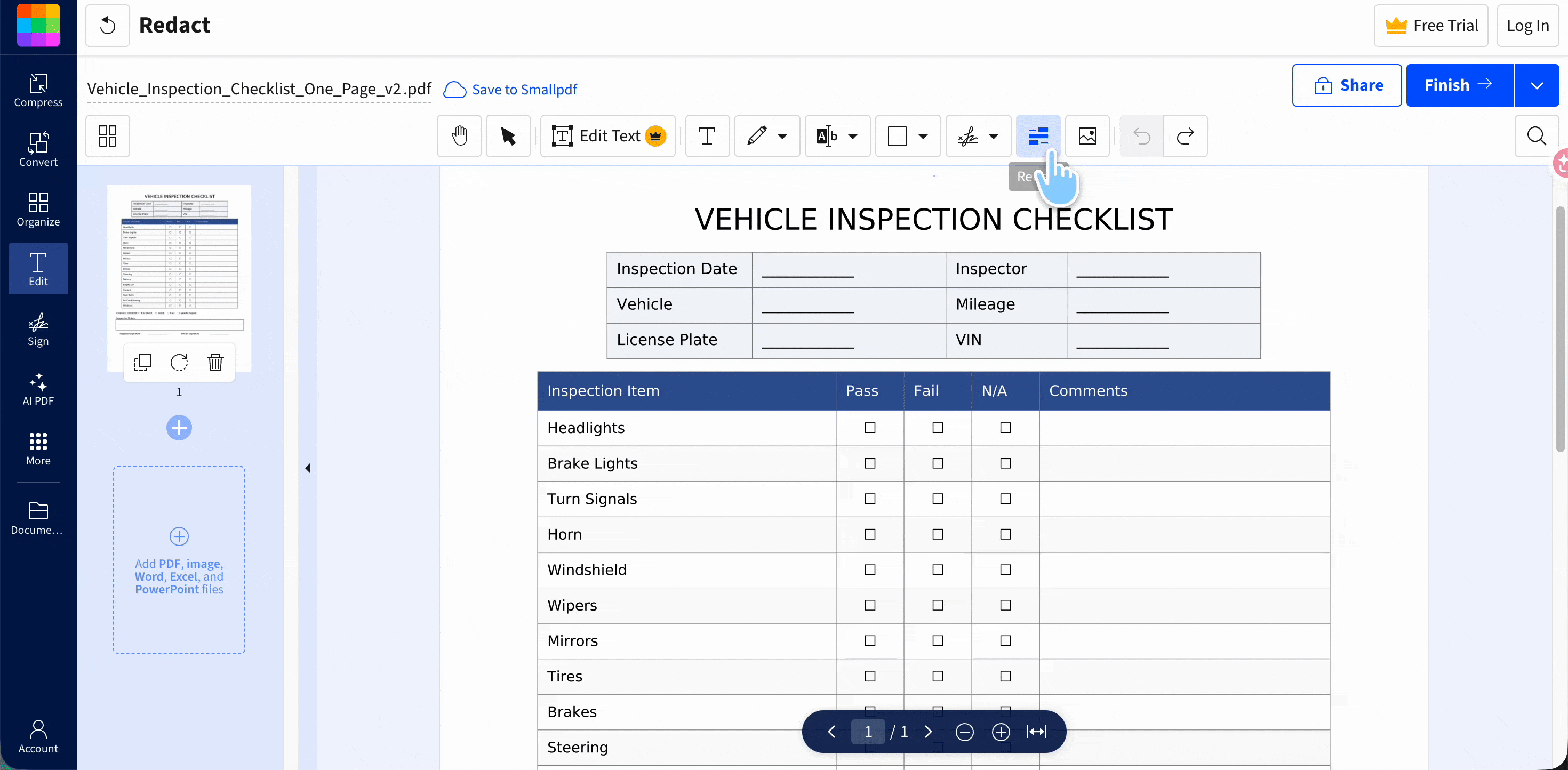The width and height of the screenshot is (1568, 770).
Task: Check Fail for Headlights
Action: 938,428
